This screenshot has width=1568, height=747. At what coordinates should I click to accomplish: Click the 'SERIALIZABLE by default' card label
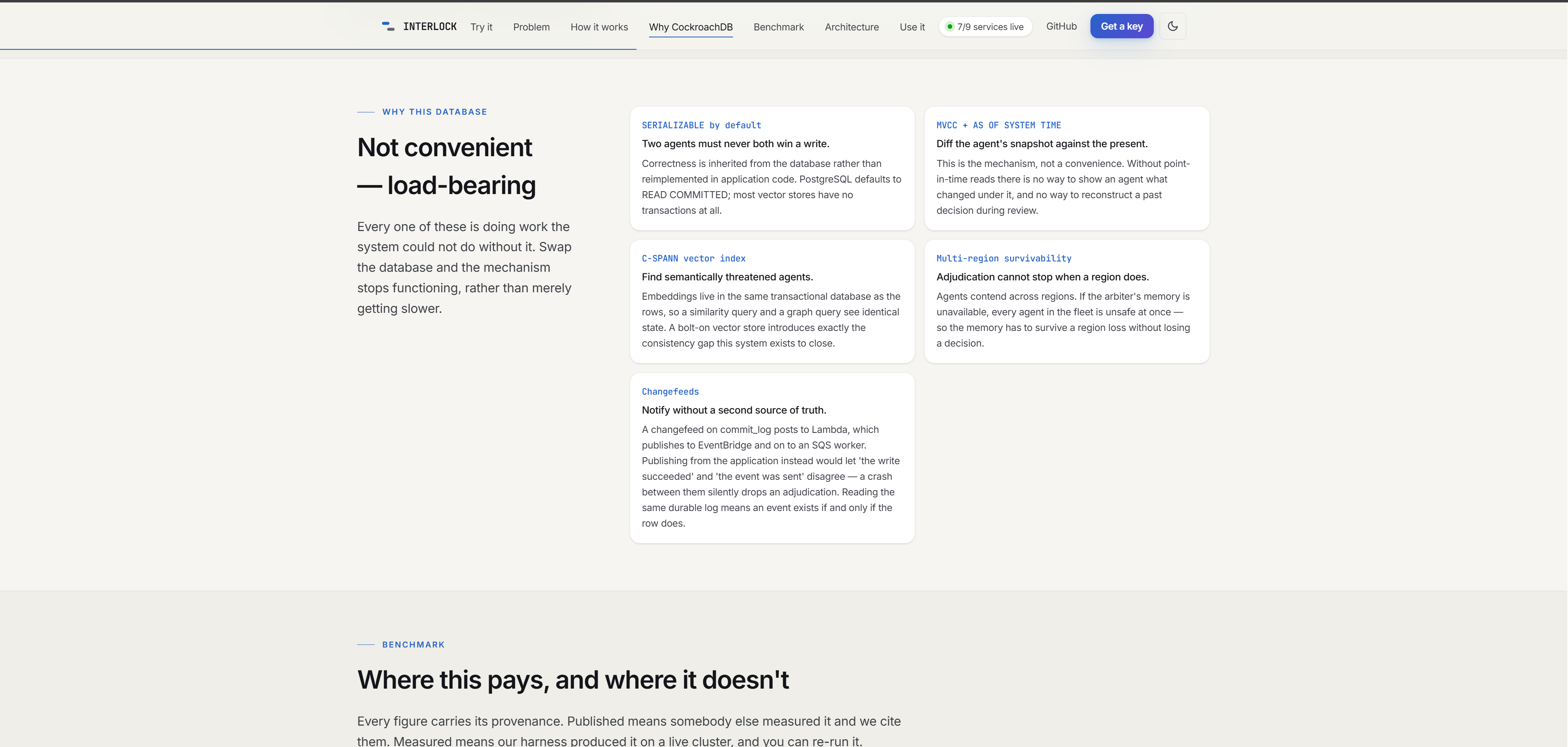coord(701,125)
